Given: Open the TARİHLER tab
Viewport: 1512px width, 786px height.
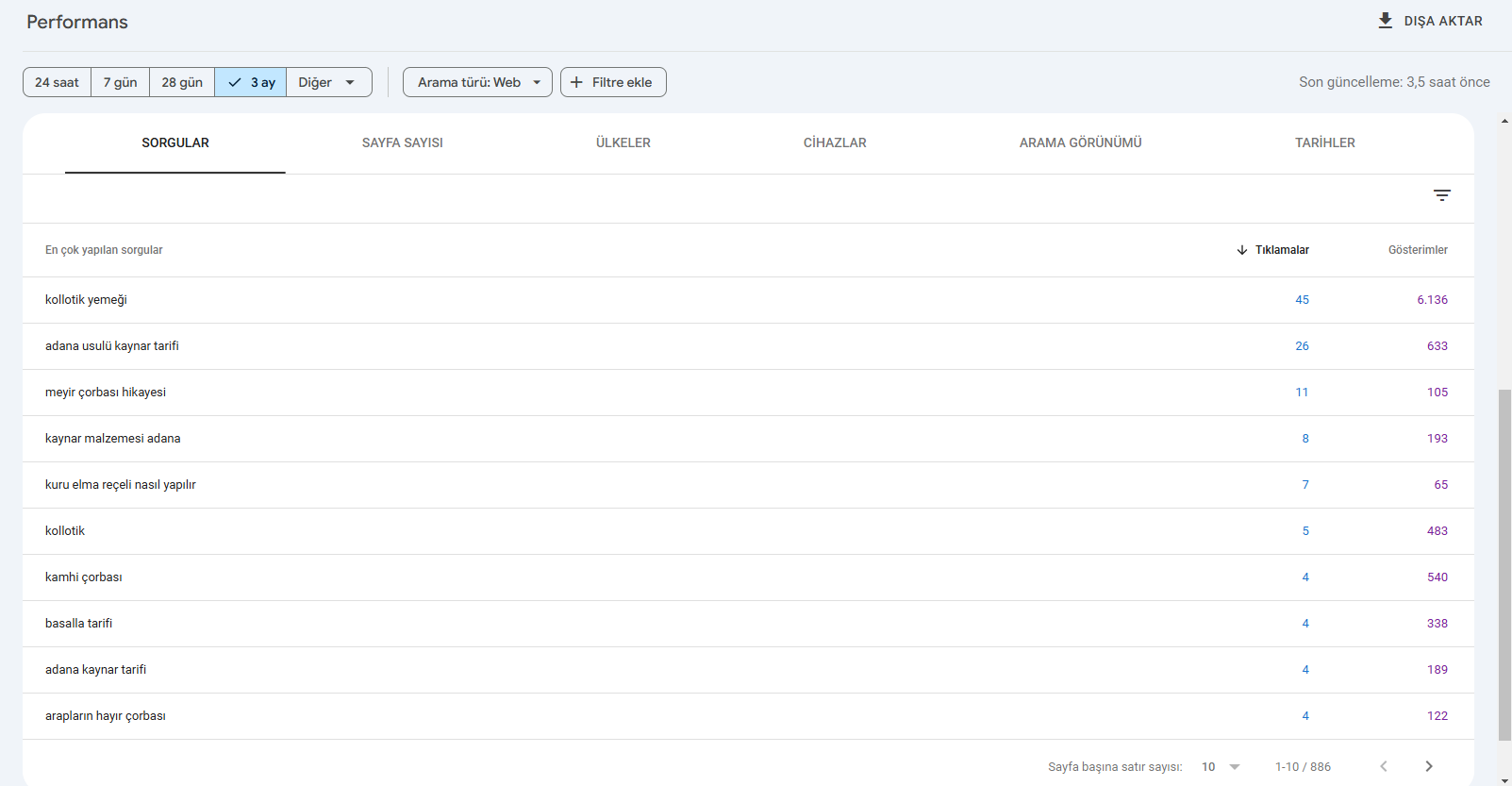Looking at the screenshot, I should (x=1325, y=143).
